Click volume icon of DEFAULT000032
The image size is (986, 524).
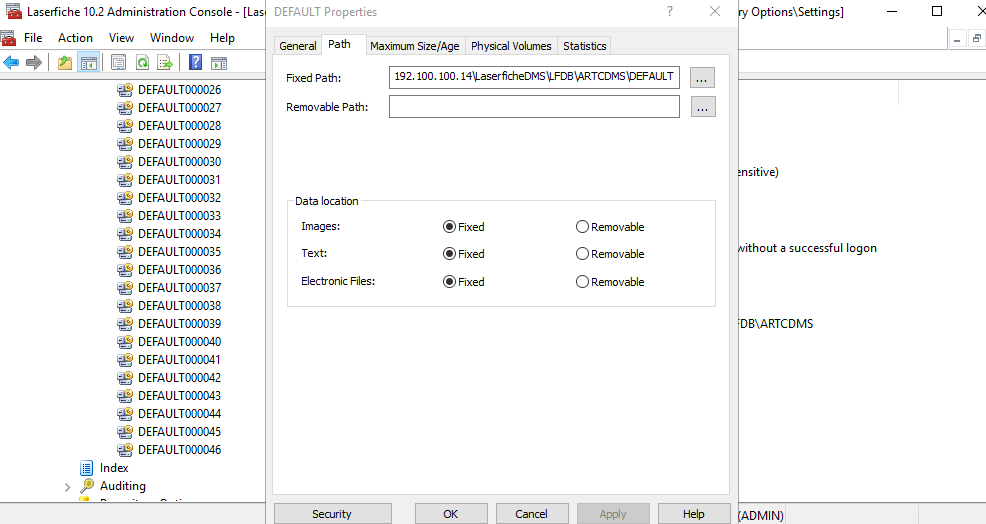click(125, 198)
